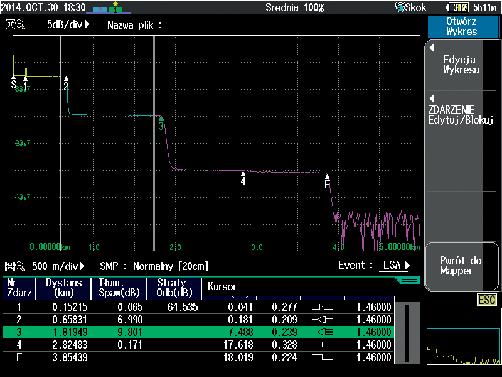The height and width of the screenshot is (377, 502).
Task: Select event row with distance 0.65831
Action: (x=198, y=320)
